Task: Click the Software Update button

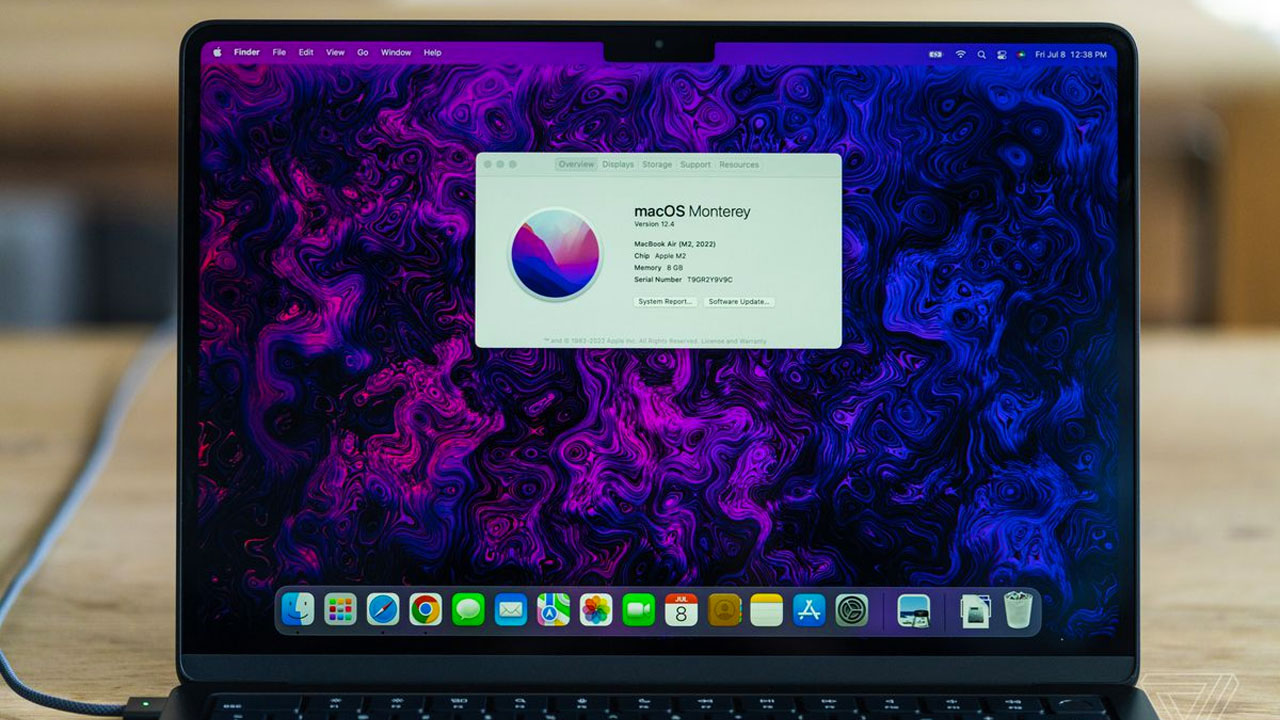Action: (740, 301)
